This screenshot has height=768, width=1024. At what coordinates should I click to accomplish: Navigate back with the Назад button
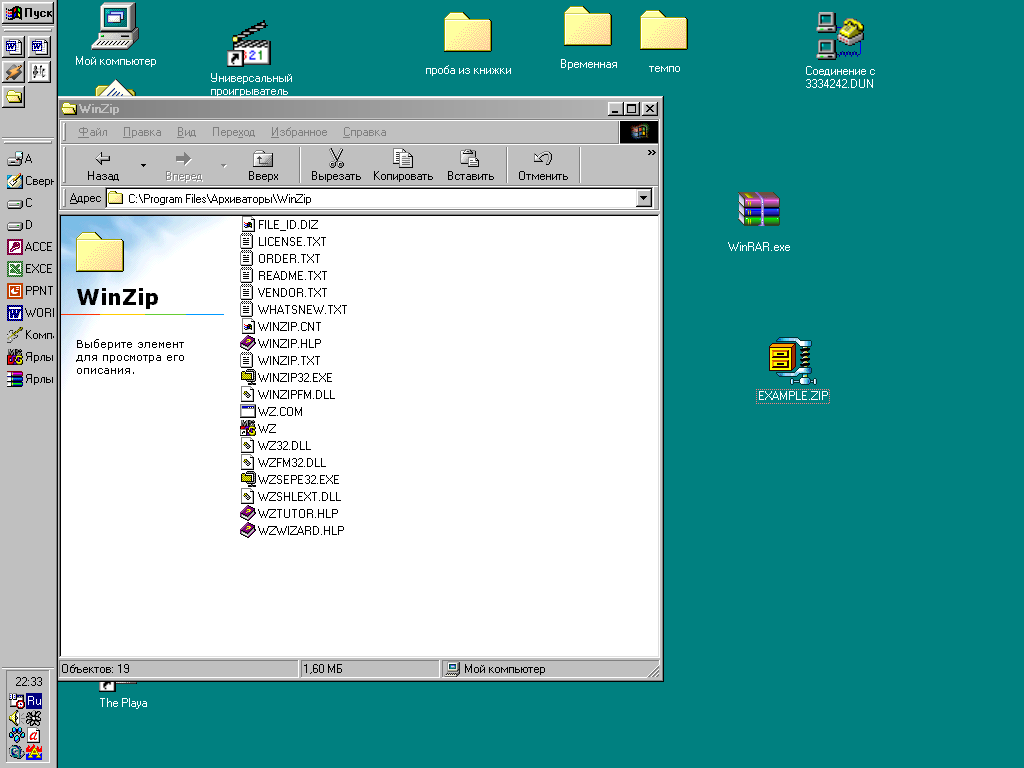[x=103, y=165]
